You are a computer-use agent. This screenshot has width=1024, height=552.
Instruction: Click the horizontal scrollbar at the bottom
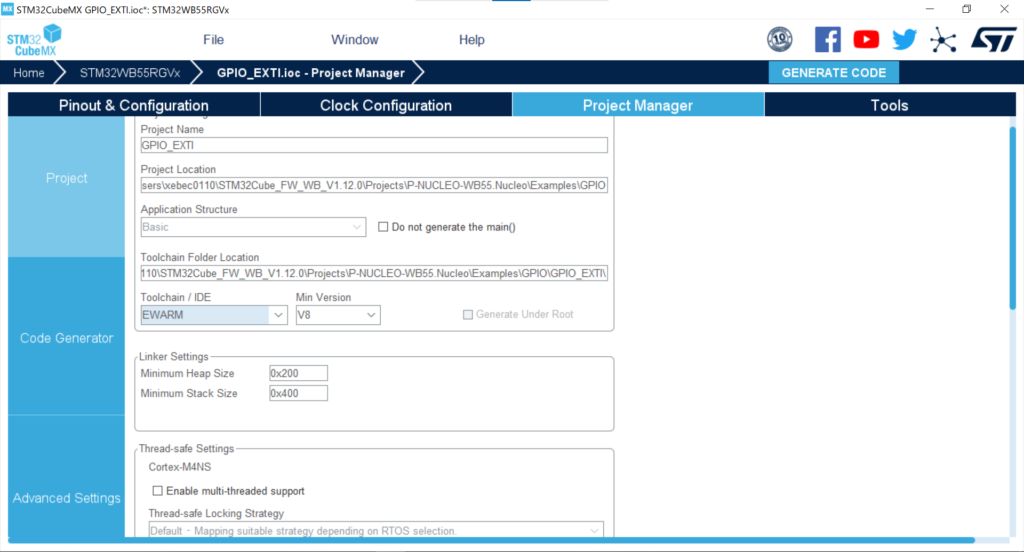point(491,540)
